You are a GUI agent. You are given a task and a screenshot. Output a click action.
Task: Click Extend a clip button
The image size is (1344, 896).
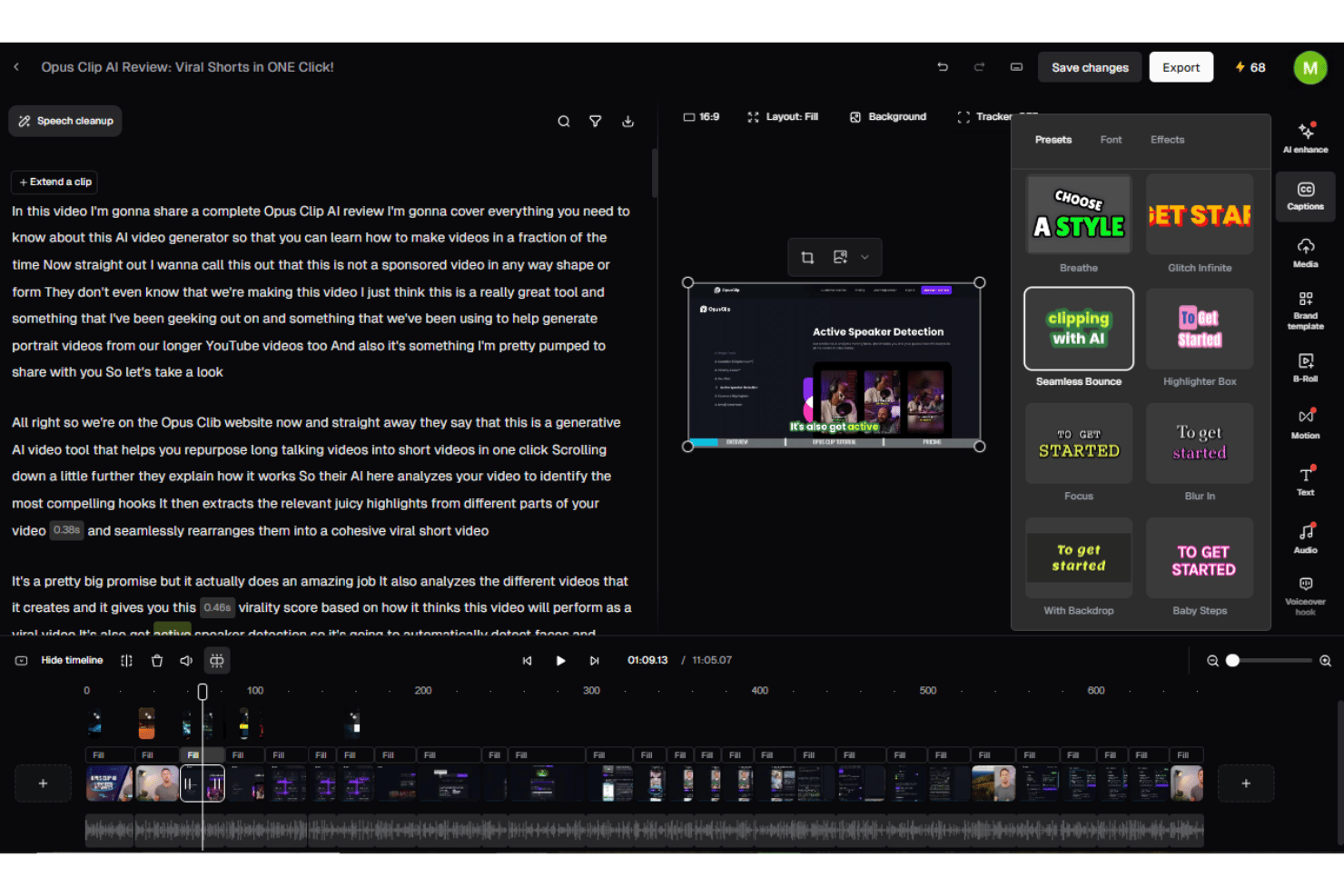pos(55,182)
